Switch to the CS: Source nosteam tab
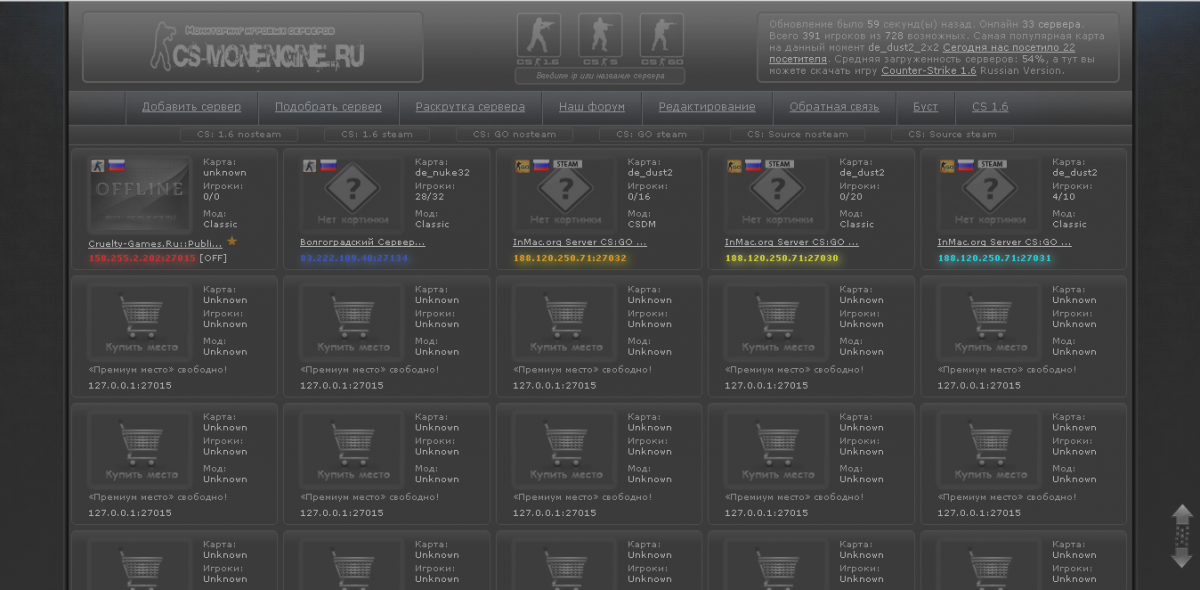1200x590 pixels. [797, 134]
